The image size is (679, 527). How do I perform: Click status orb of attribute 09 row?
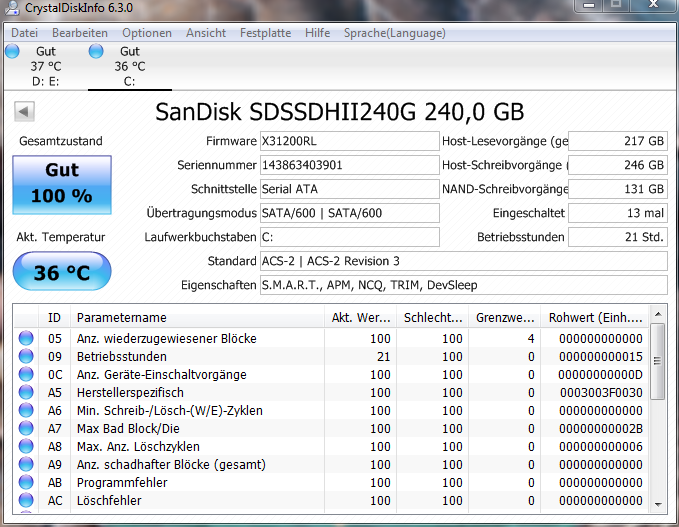(x=26, y=356)
